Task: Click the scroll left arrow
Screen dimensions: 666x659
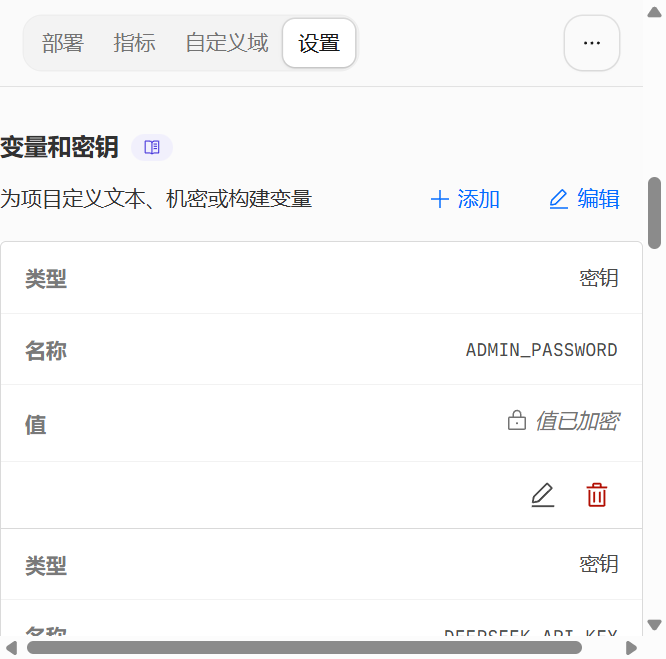Action: pos(11,648)
